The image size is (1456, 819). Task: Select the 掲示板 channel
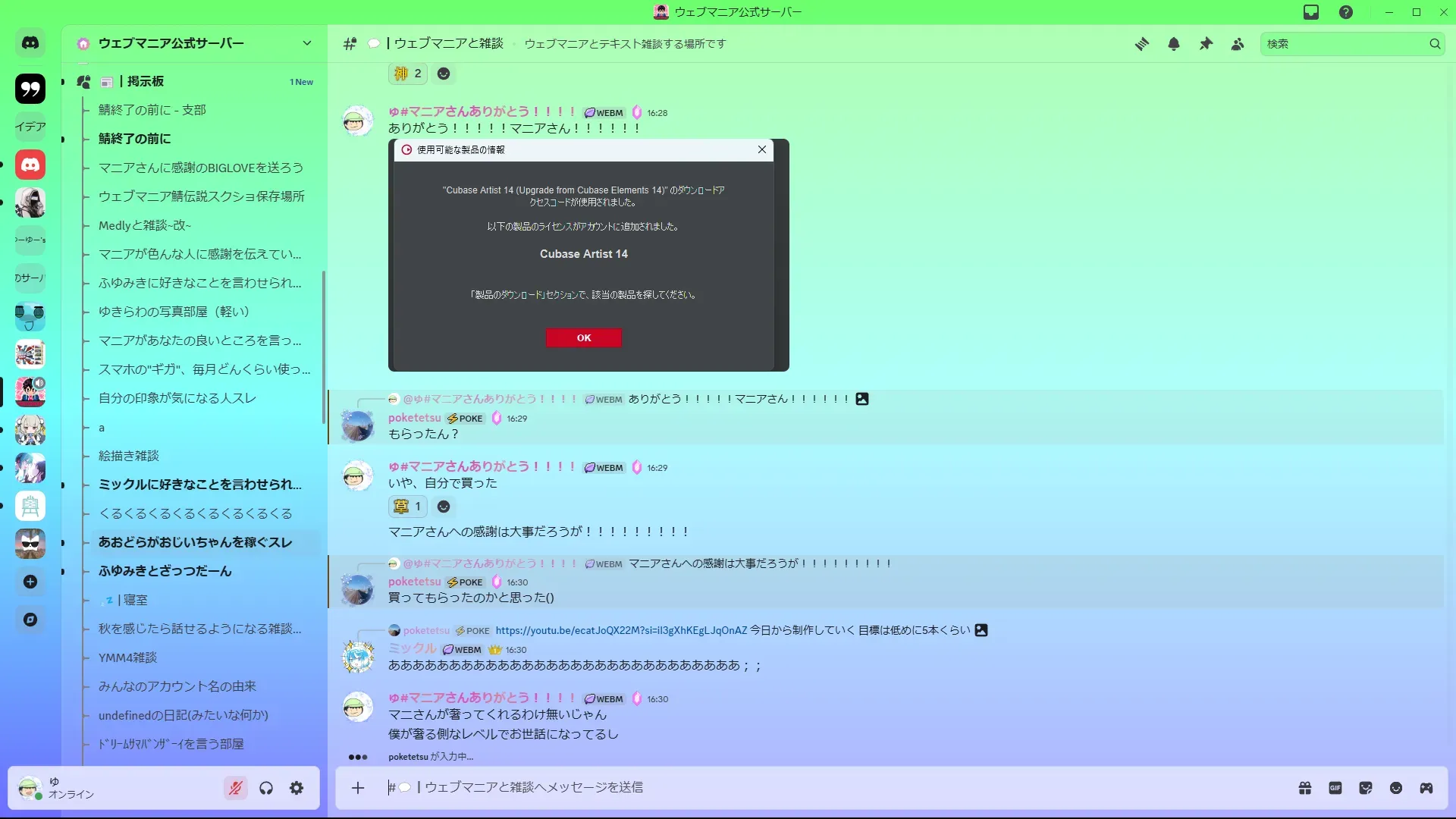pos(146,81)
